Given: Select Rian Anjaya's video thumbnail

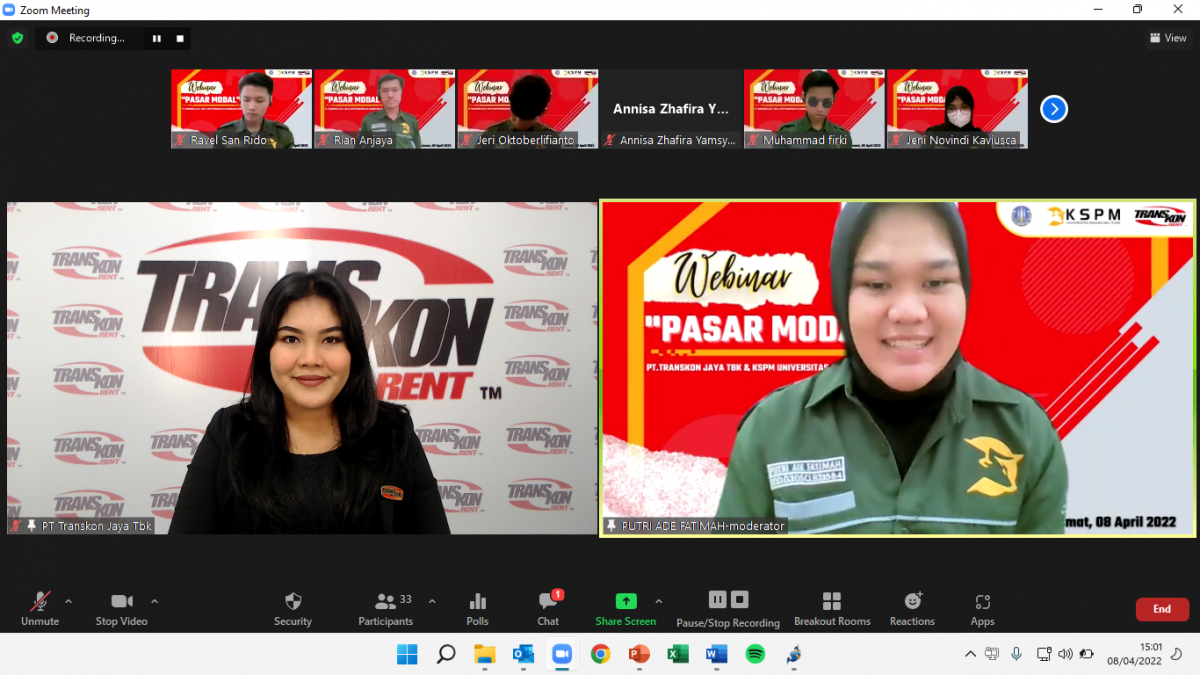Looking at the screenshot, I should pyautogui.click(x=384, y=109).
